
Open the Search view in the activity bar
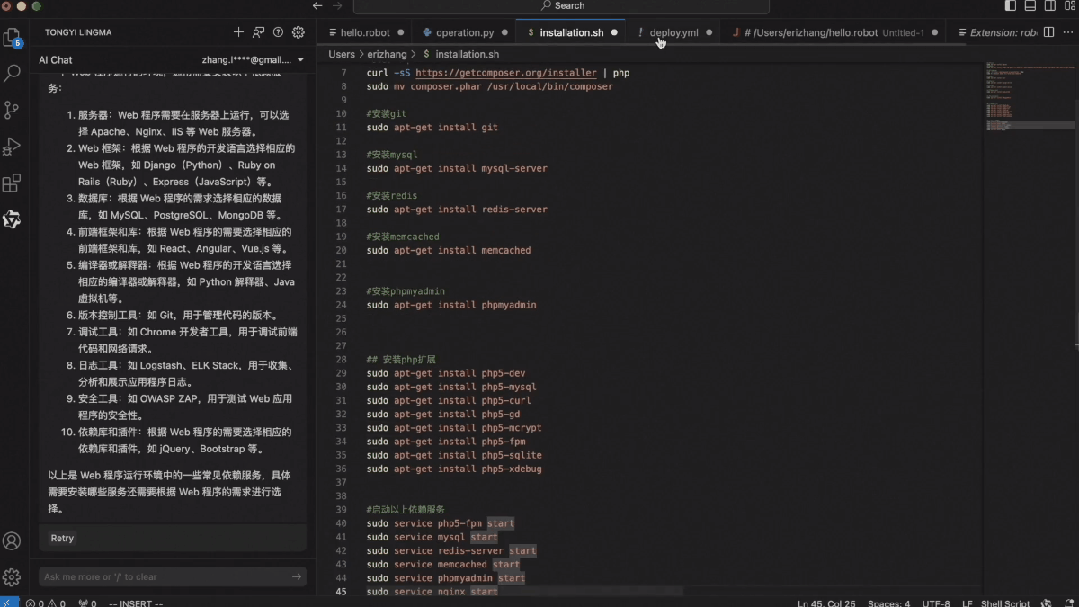pyautogui.click(x=12, y=73)
